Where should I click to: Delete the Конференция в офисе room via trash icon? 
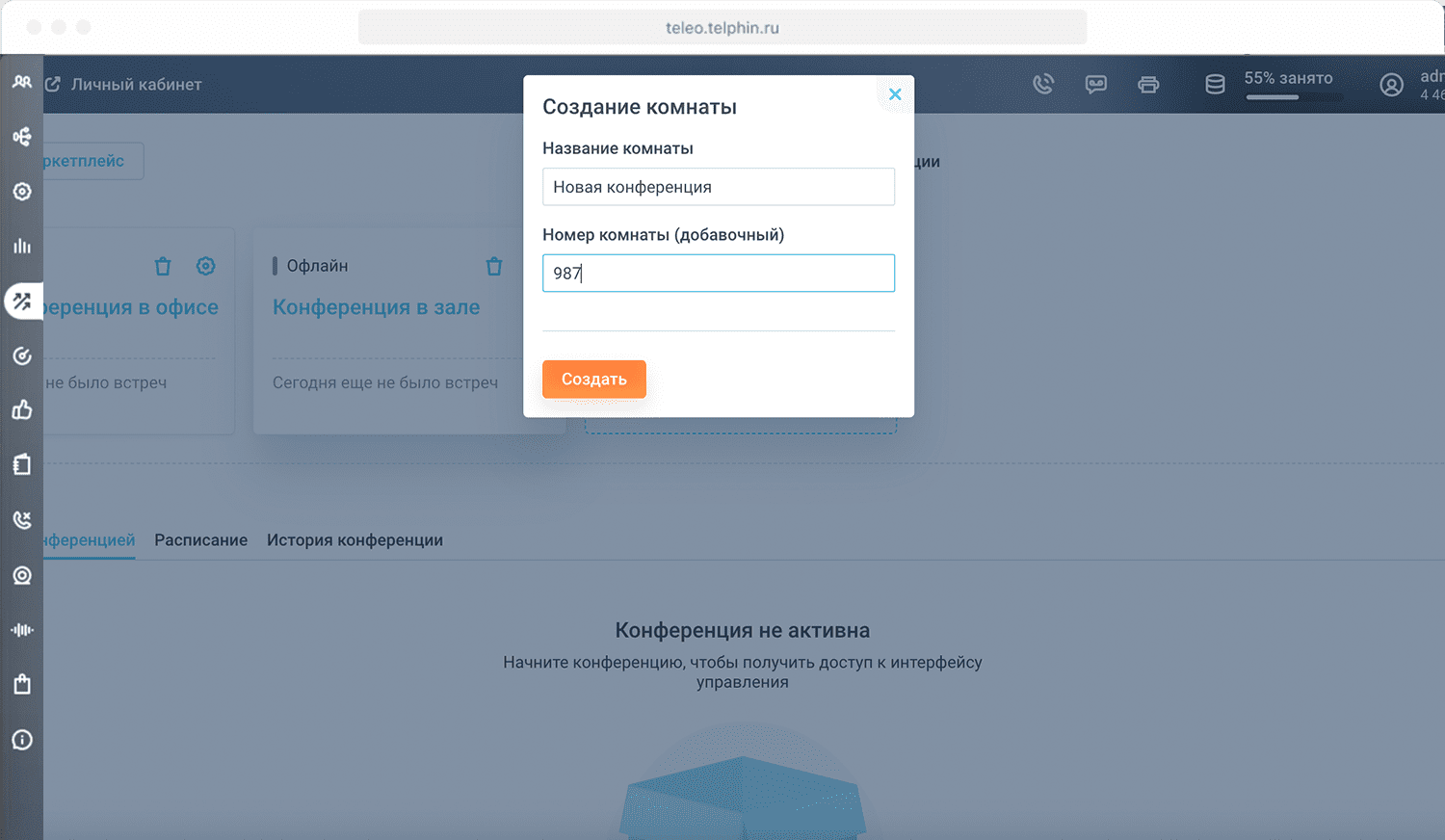click(163, 266)
